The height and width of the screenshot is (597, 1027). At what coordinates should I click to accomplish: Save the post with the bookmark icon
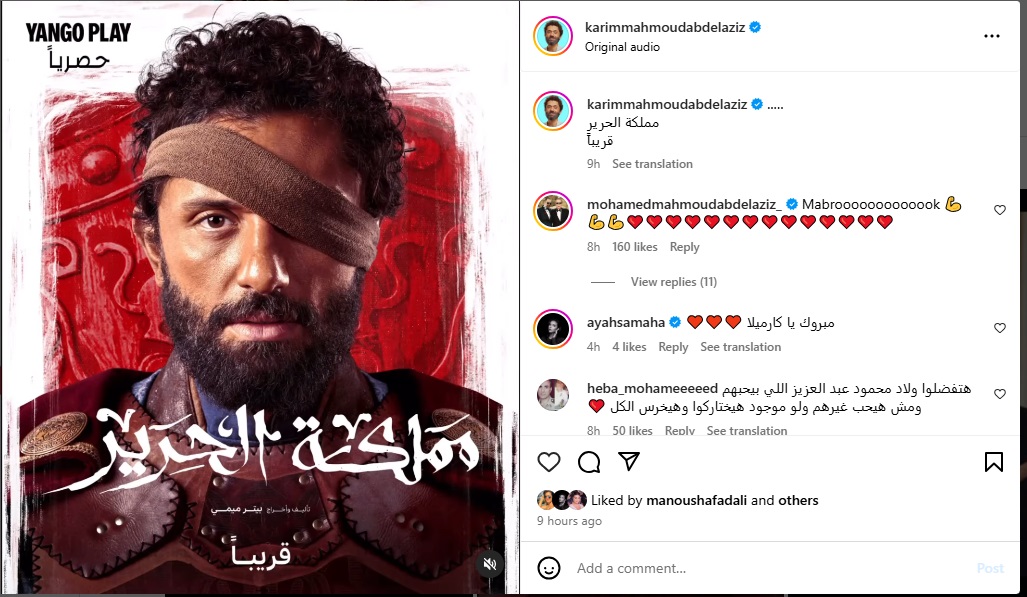(994, 462)
